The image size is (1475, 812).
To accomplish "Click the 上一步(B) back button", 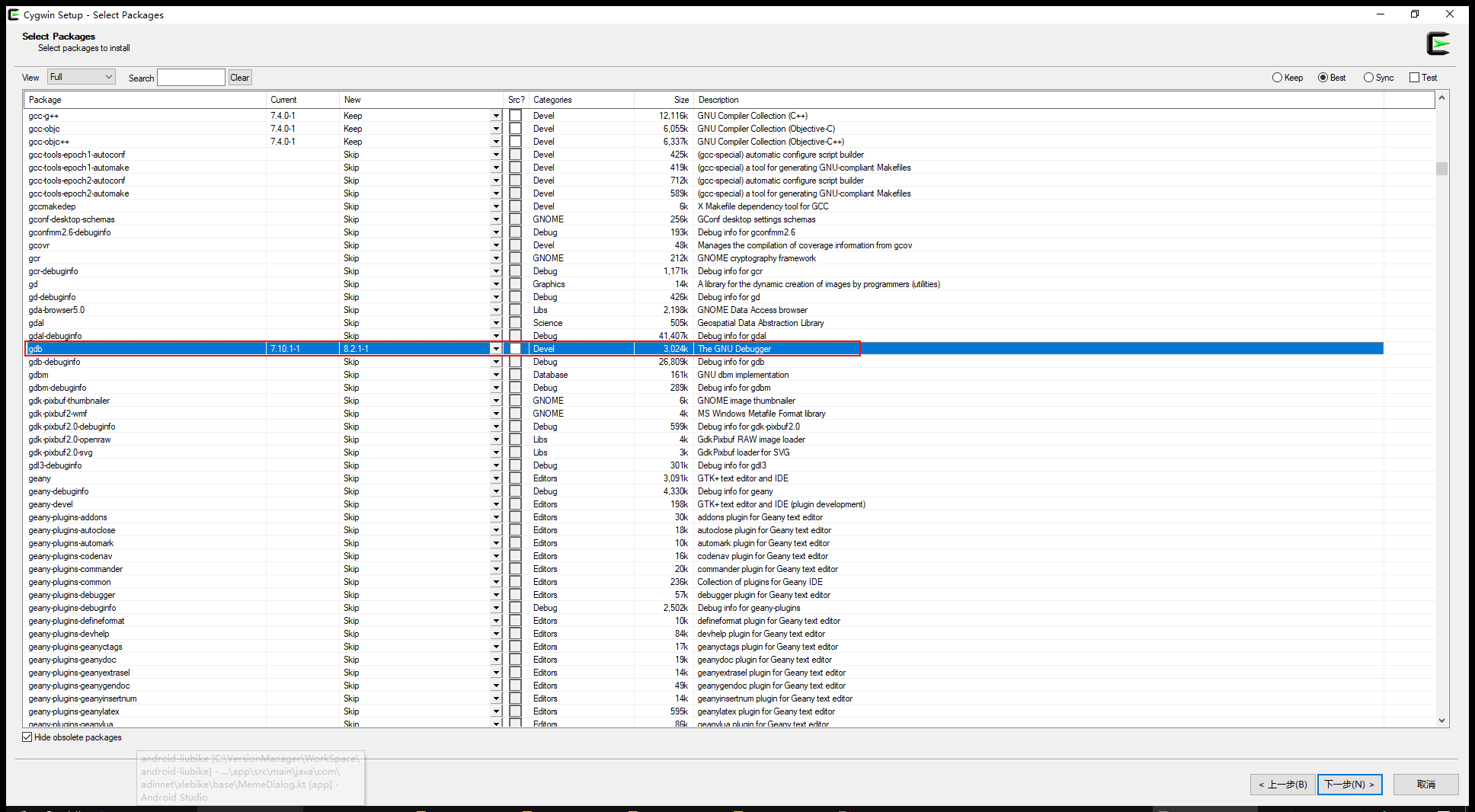I will (x=1282, y=785).
